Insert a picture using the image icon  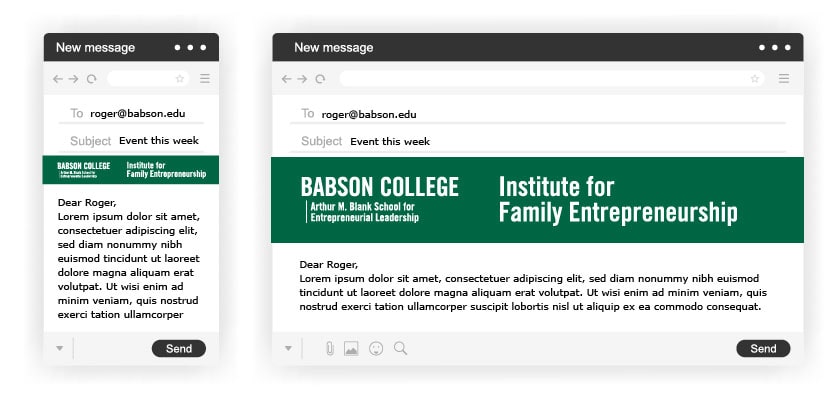pos(351,349)
